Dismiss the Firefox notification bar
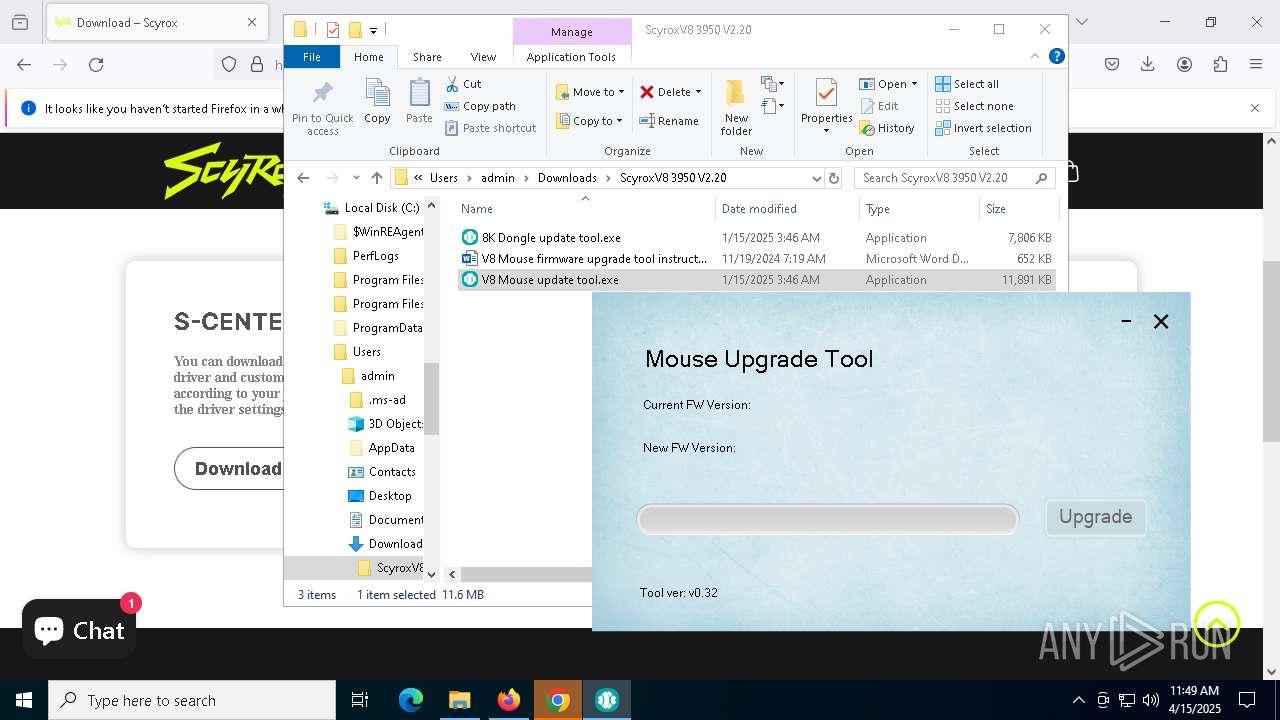Viewport: 1280px width, 720px height. 1255,108
